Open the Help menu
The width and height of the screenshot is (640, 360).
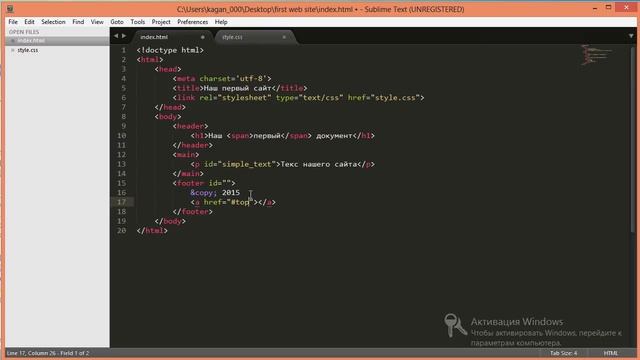(221, 22)
